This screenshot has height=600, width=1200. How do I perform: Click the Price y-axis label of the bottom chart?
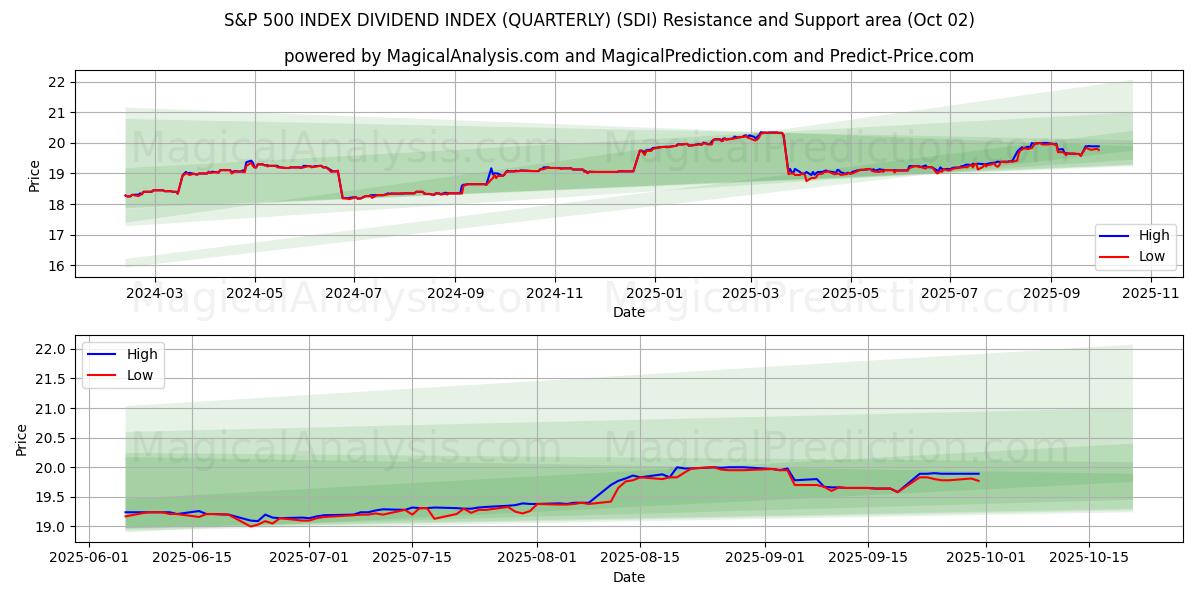[22, 439]
